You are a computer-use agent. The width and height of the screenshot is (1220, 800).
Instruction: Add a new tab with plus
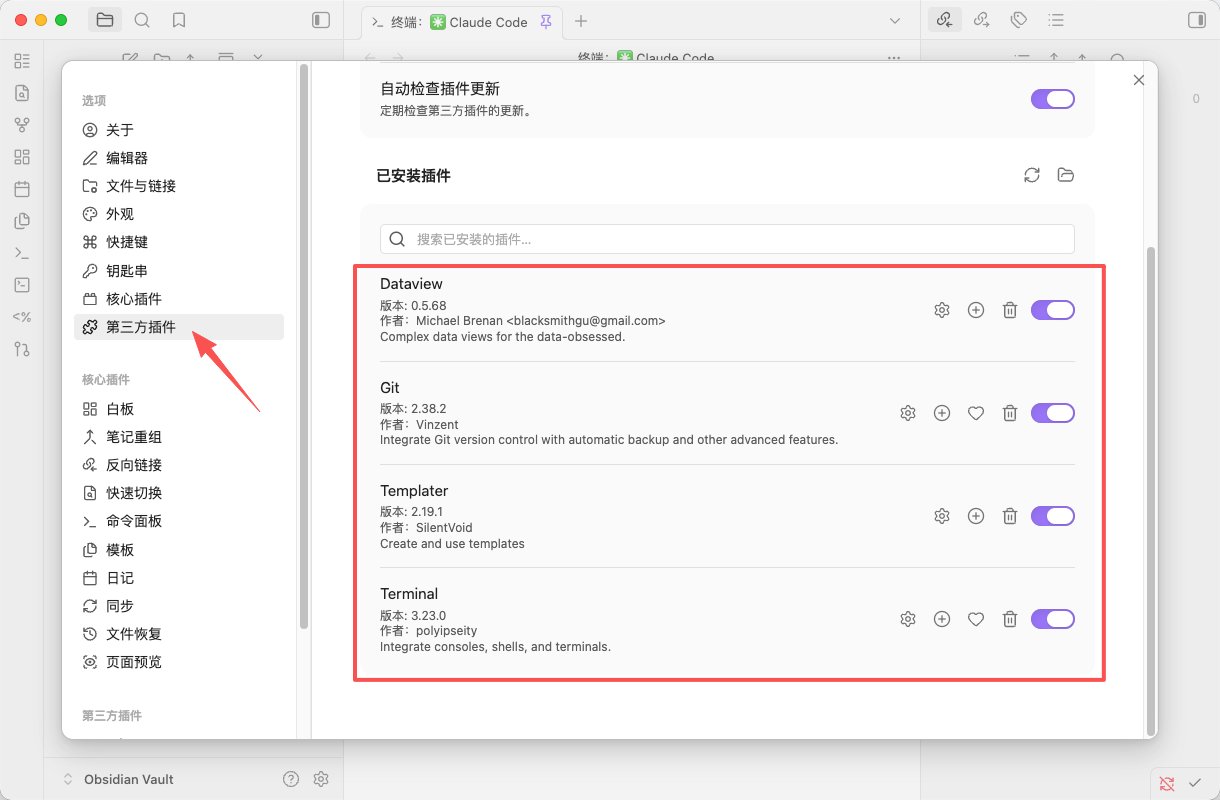point(581,21)
